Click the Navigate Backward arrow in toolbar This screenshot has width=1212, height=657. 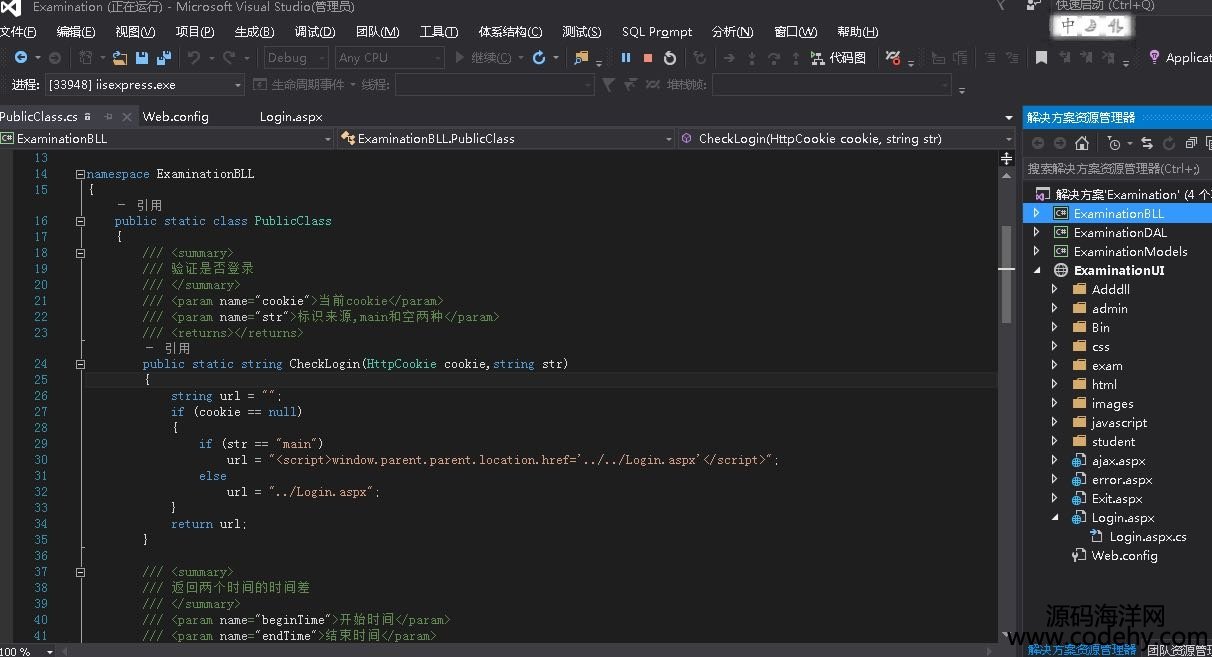click(20, 58)
